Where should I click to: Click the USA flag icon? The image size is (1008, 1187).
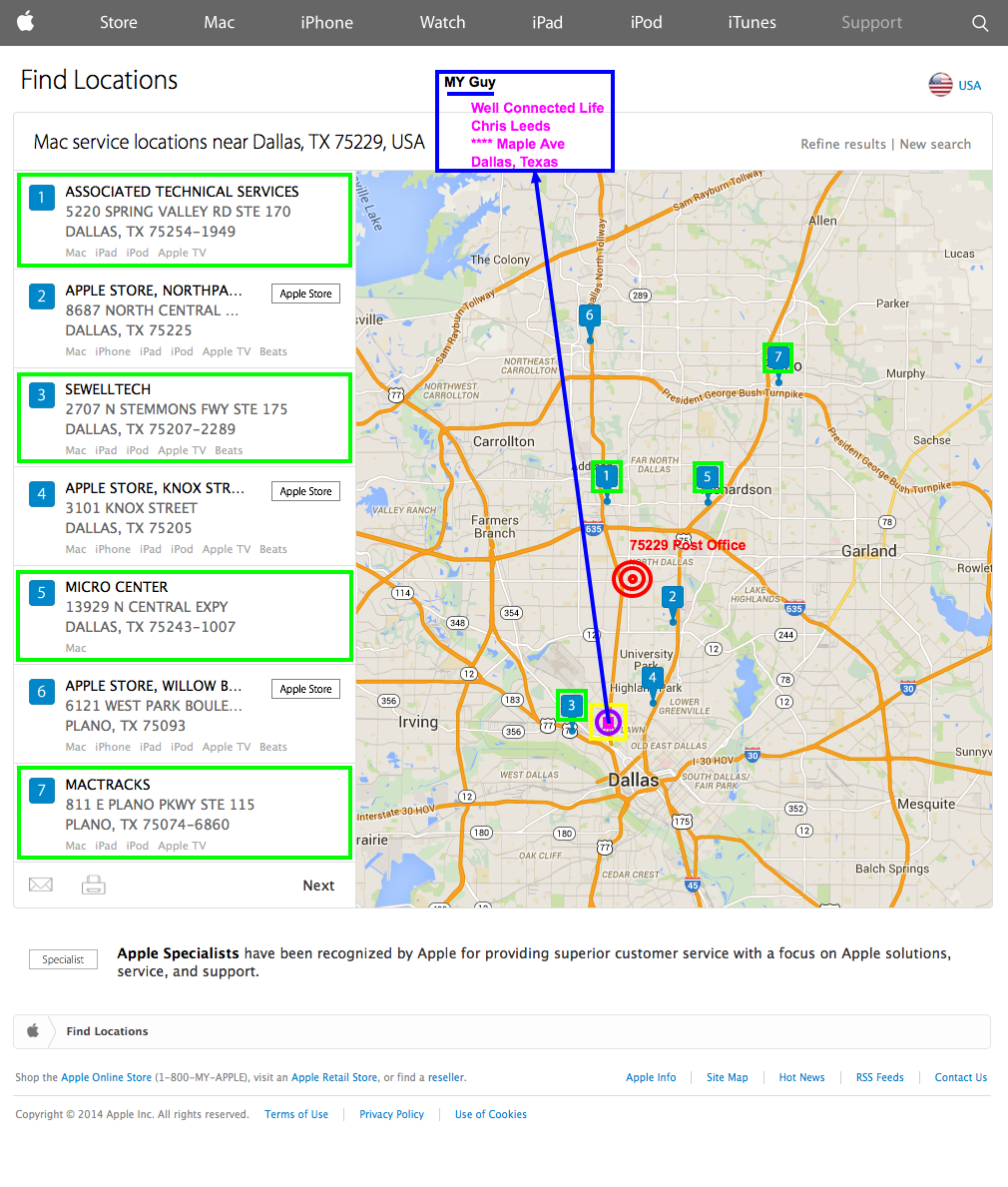(x=941, y=84)
